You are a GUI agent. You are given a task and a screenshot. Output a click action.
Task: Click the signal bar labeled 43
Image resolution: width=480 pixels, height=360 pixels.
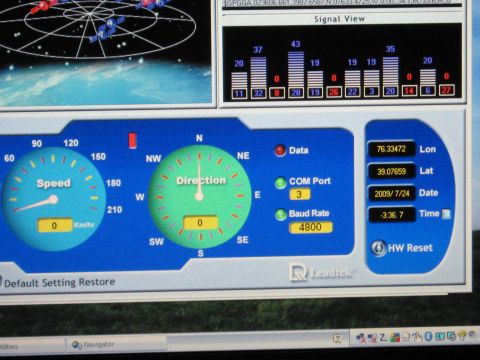tap(296, 69)
